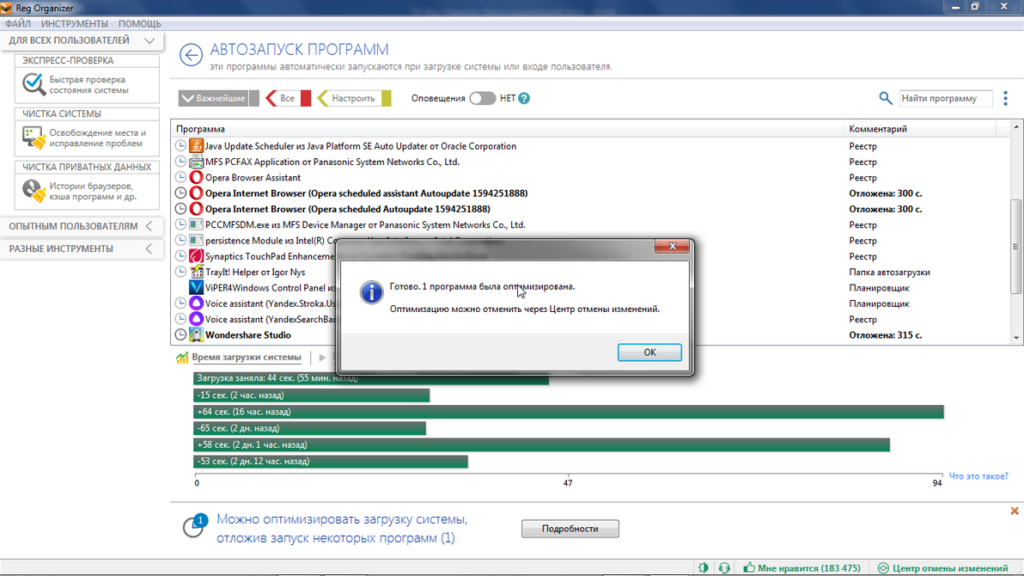Image resolution: width=1024 pixels, height=576 pixels.
Task: Click the info icon in the dialog
Action: (371, 292)
